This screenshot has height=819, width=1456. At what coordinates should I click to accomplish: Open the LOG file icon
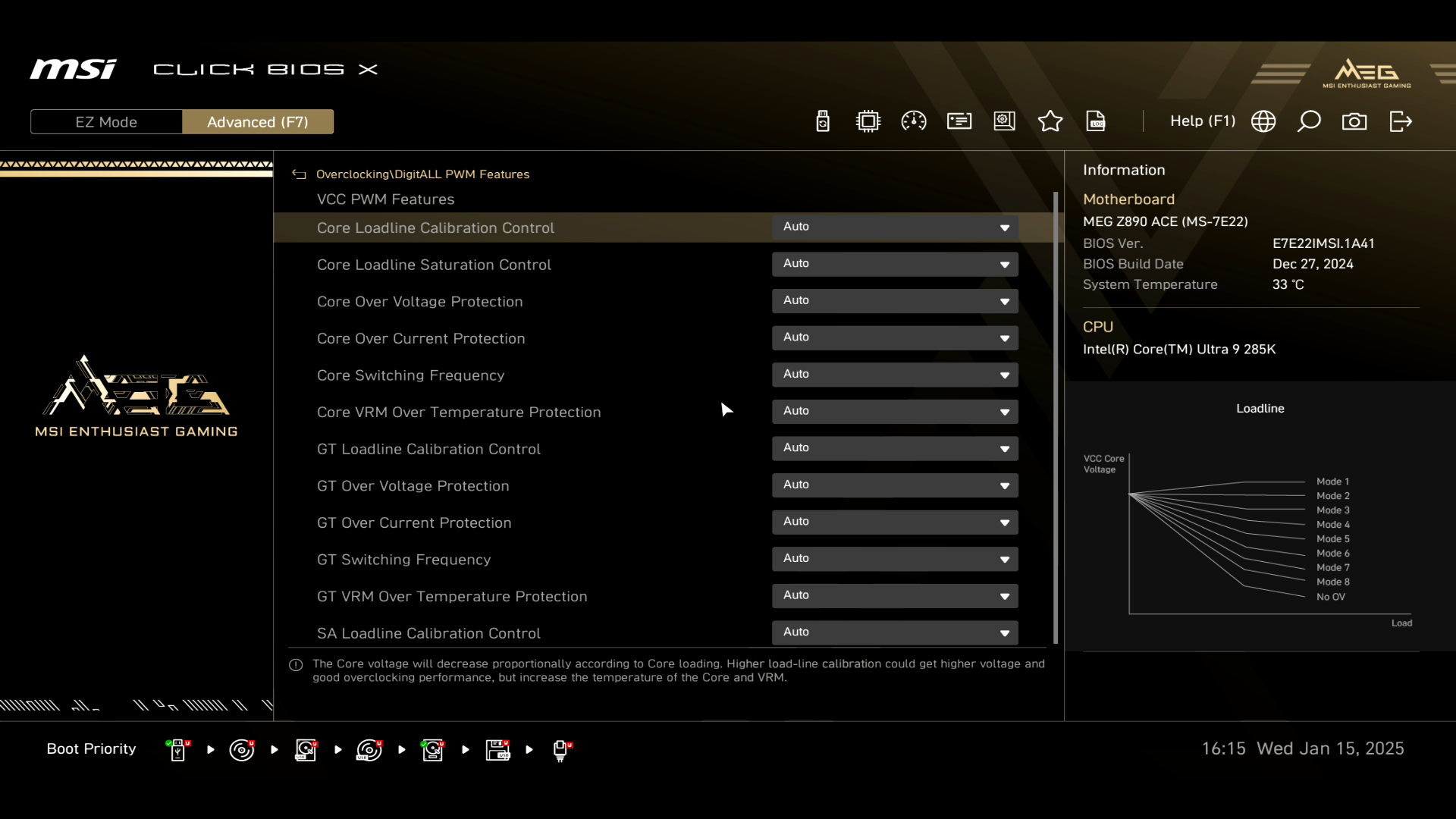(1096, 121)
